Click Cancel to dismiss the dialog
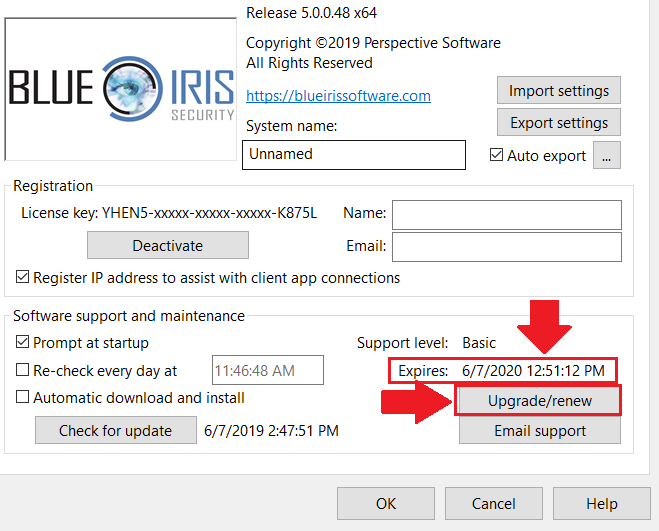Image resolution: width=659 pixels, height=531 pixels. click(x=494, y=504)
